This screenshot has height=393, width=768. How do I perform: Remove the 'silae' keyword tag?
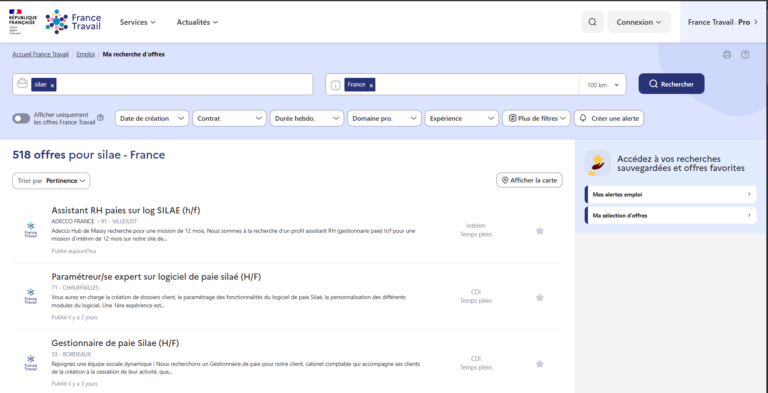click(52, 85)
